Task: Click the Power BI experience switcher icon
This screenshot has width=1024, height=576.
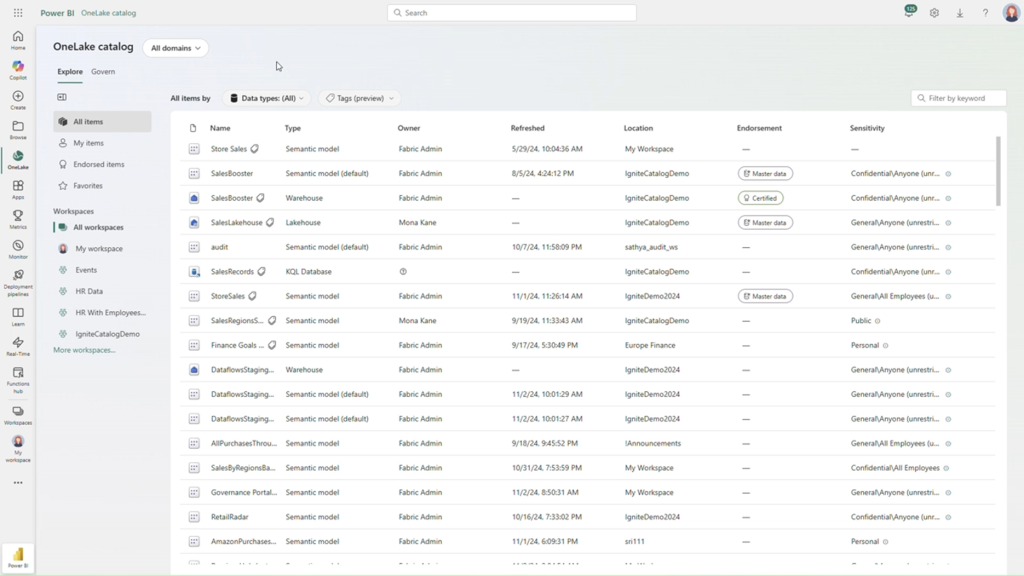Action: [x=18, y=557]
